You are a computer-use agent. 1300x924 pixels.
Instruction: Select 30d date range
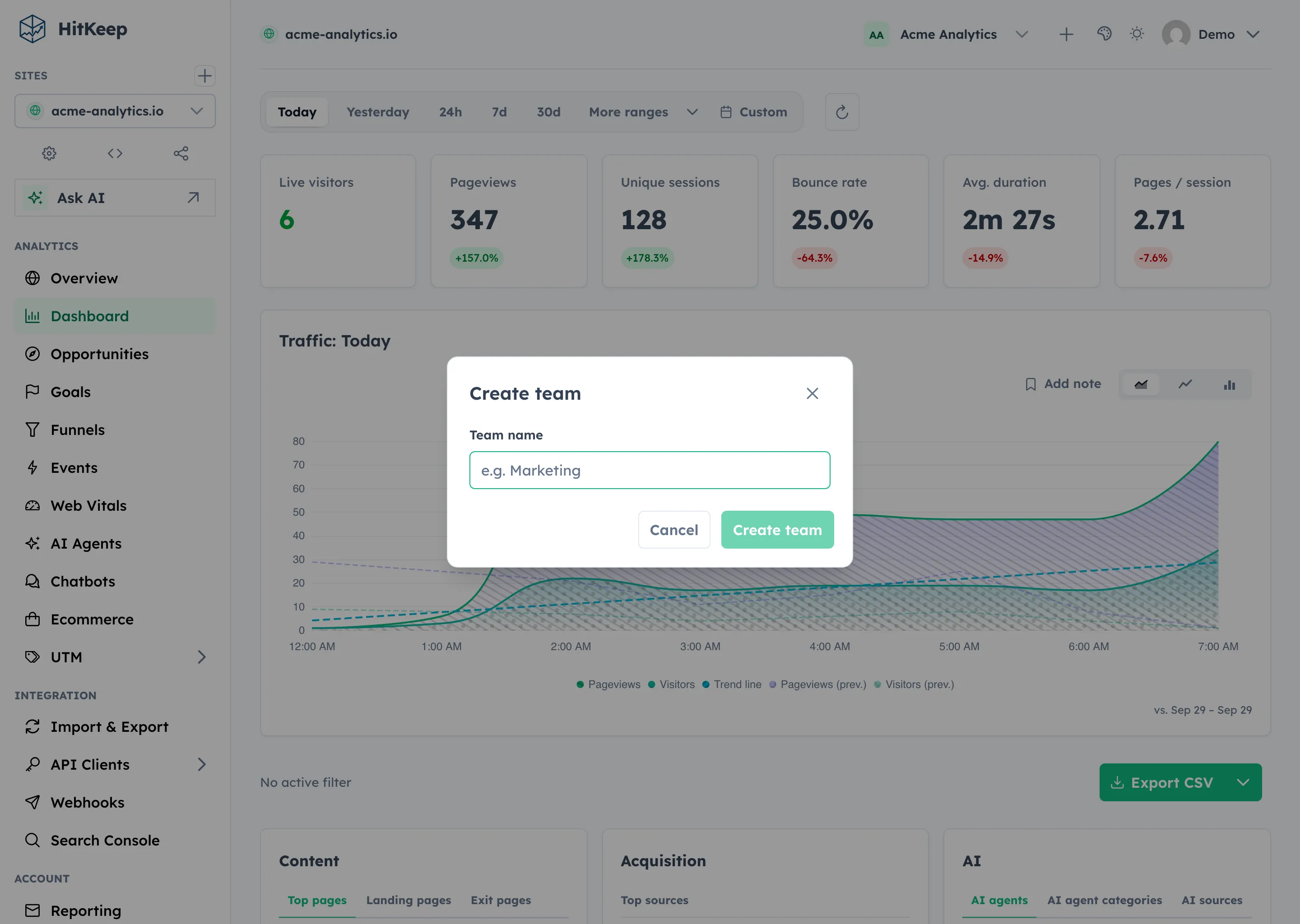click(549, 112)
